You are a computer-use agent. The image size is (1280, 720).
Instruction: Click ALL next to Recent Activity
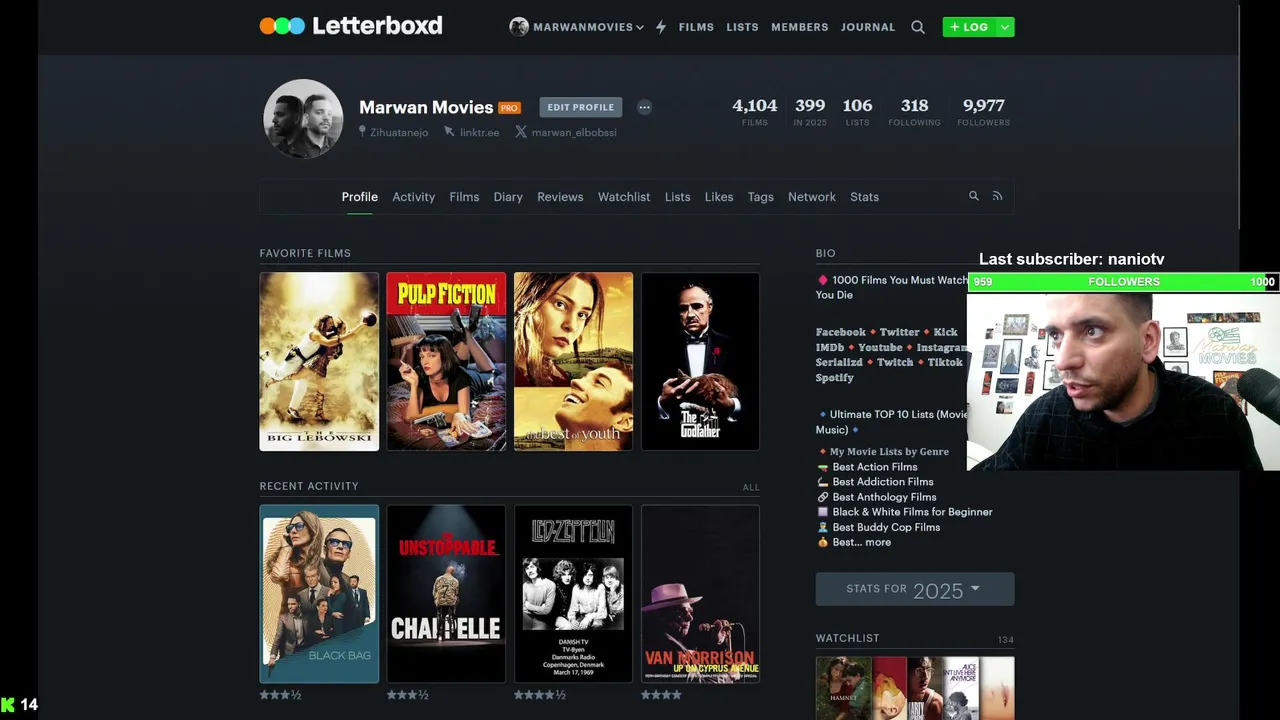click(x=751, y=487)
